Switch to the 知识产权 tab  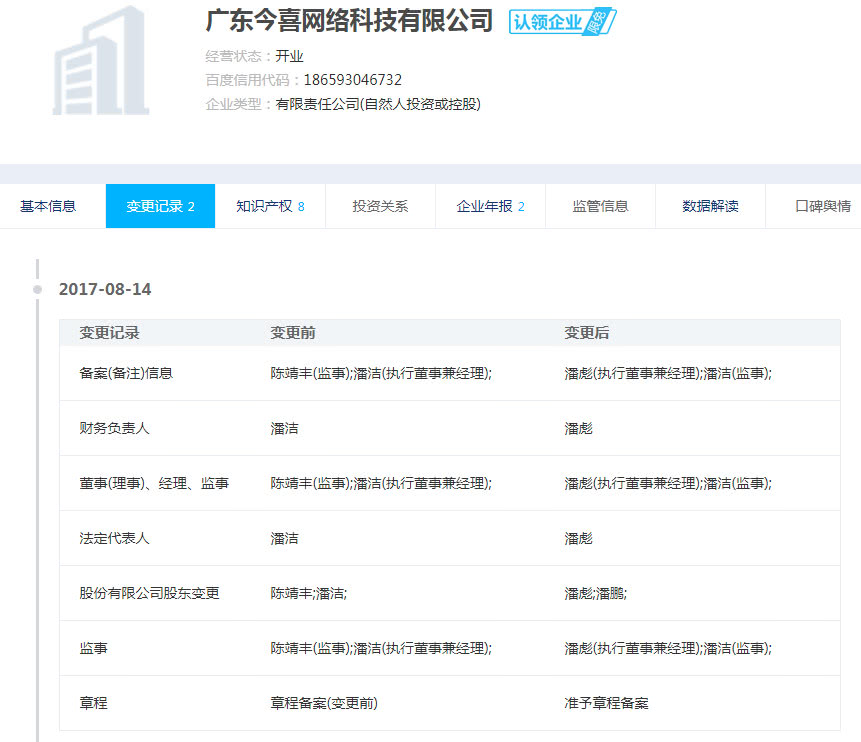(x=270, y=206)
